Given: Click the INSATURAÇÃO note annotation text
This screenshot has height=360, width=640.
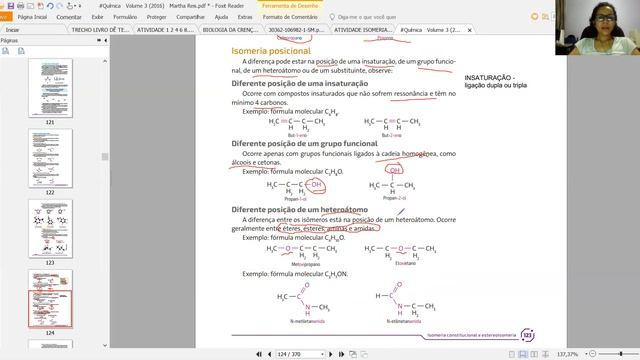Looking at the screenshot, I should 496,81.
